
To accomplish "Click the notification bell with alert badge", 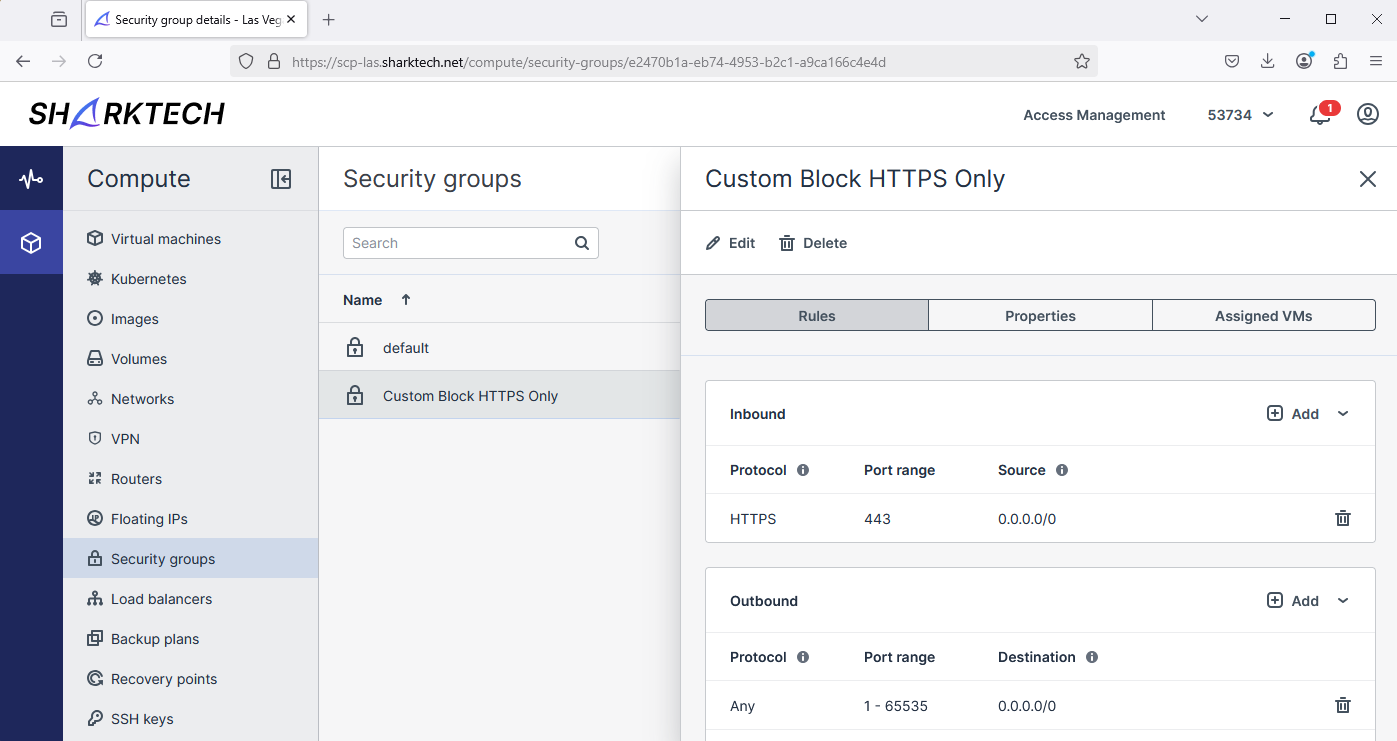I will [x=1319, y=114].
